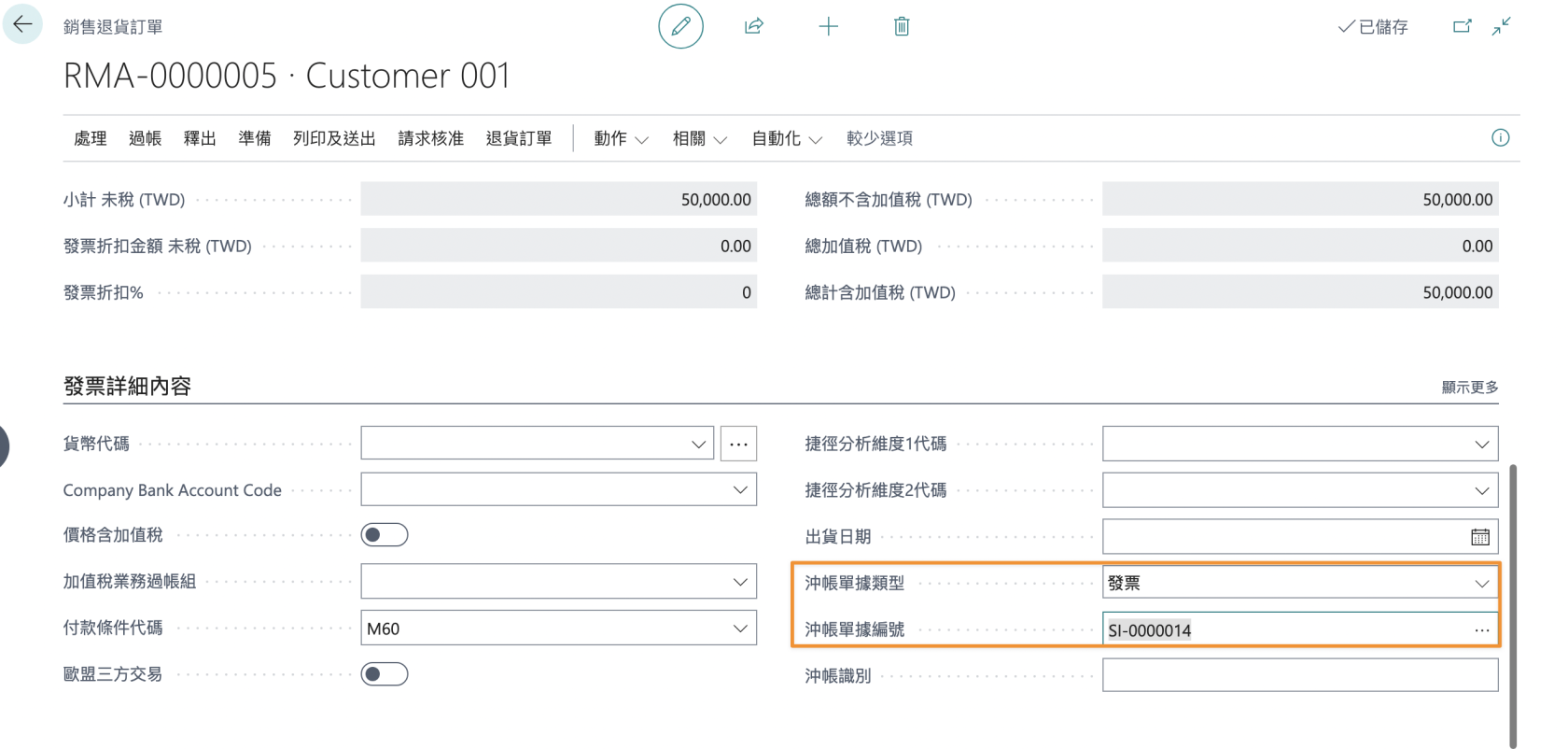Expand the 動作 menu
The image size is (1568, 749).
(621, 138)
